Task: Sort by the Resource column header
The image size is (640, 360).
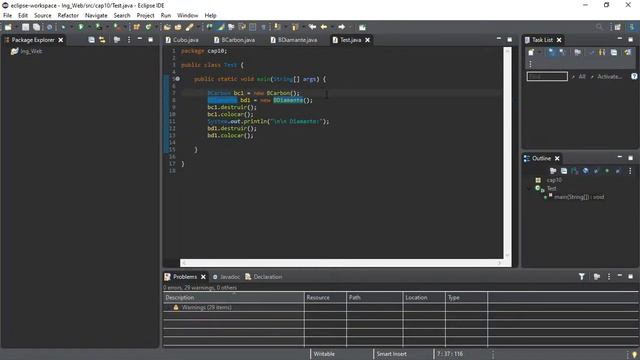Action: tap(325, 298)
